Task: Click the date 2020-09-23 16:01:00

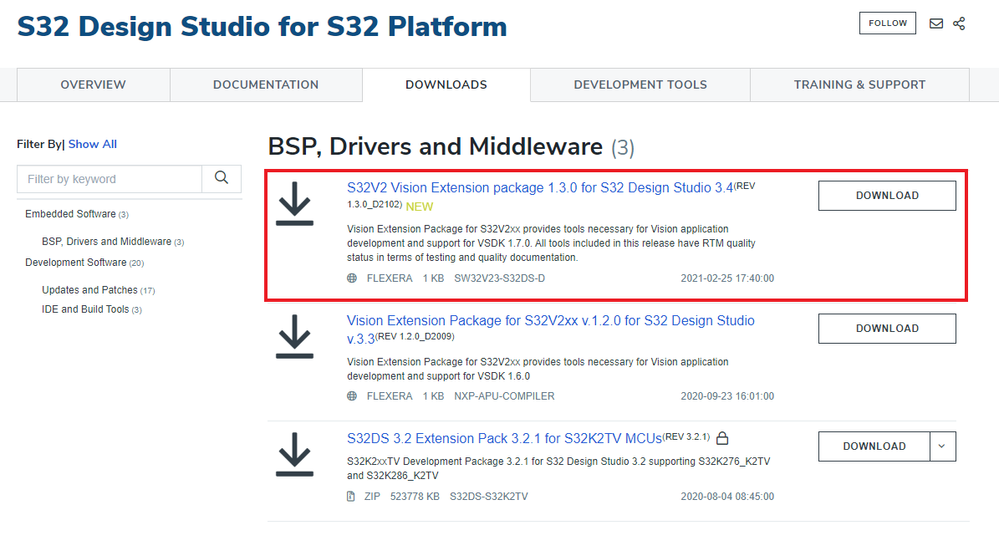Action: coord(727,396)
